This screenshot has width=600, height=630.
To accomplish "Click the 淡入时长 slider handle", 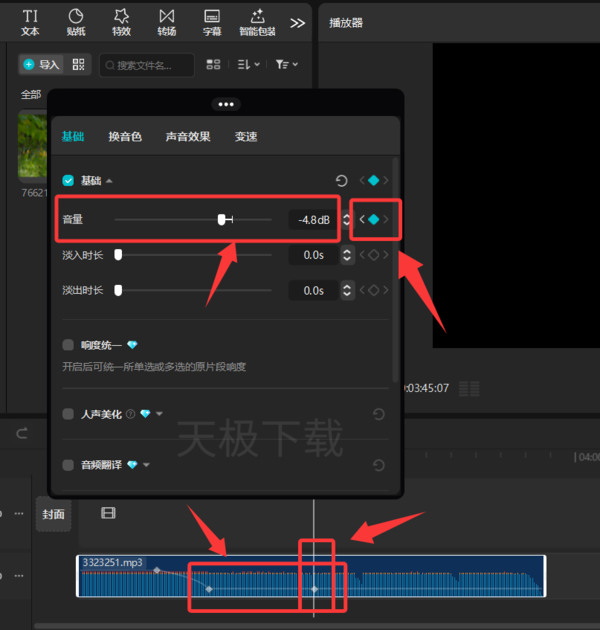I will pyautogui.click(x=118, y=255).
